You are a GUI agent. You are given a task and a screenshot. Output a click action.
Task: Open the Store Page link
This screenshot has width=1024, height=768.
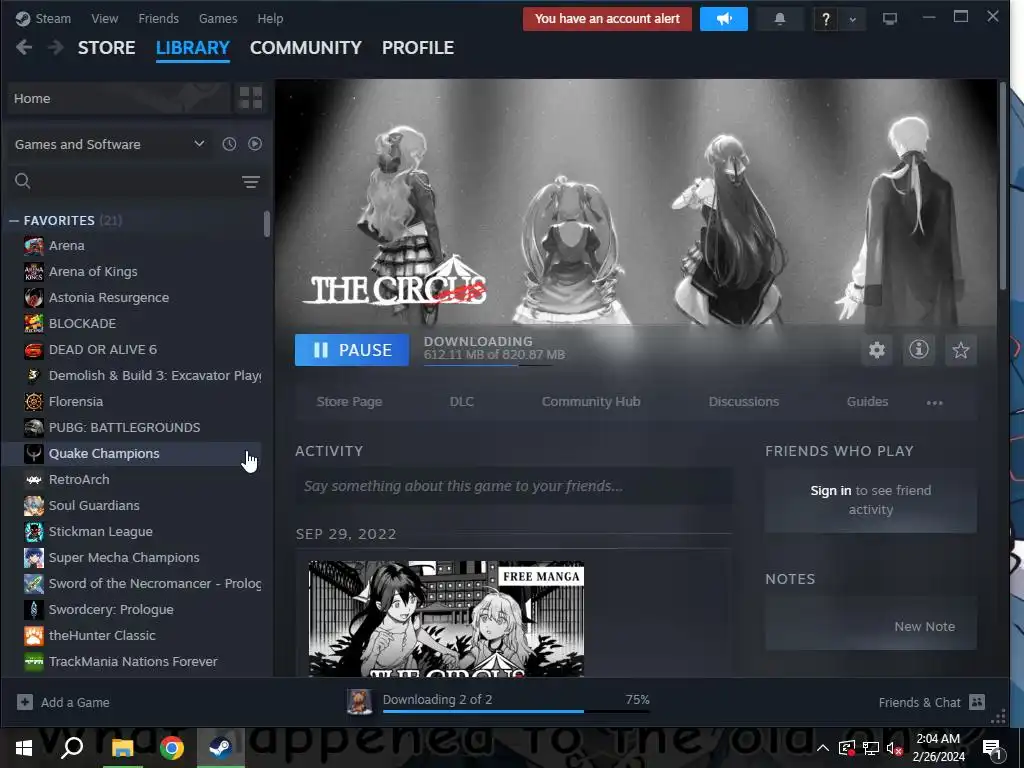click(x=349, y=402)
